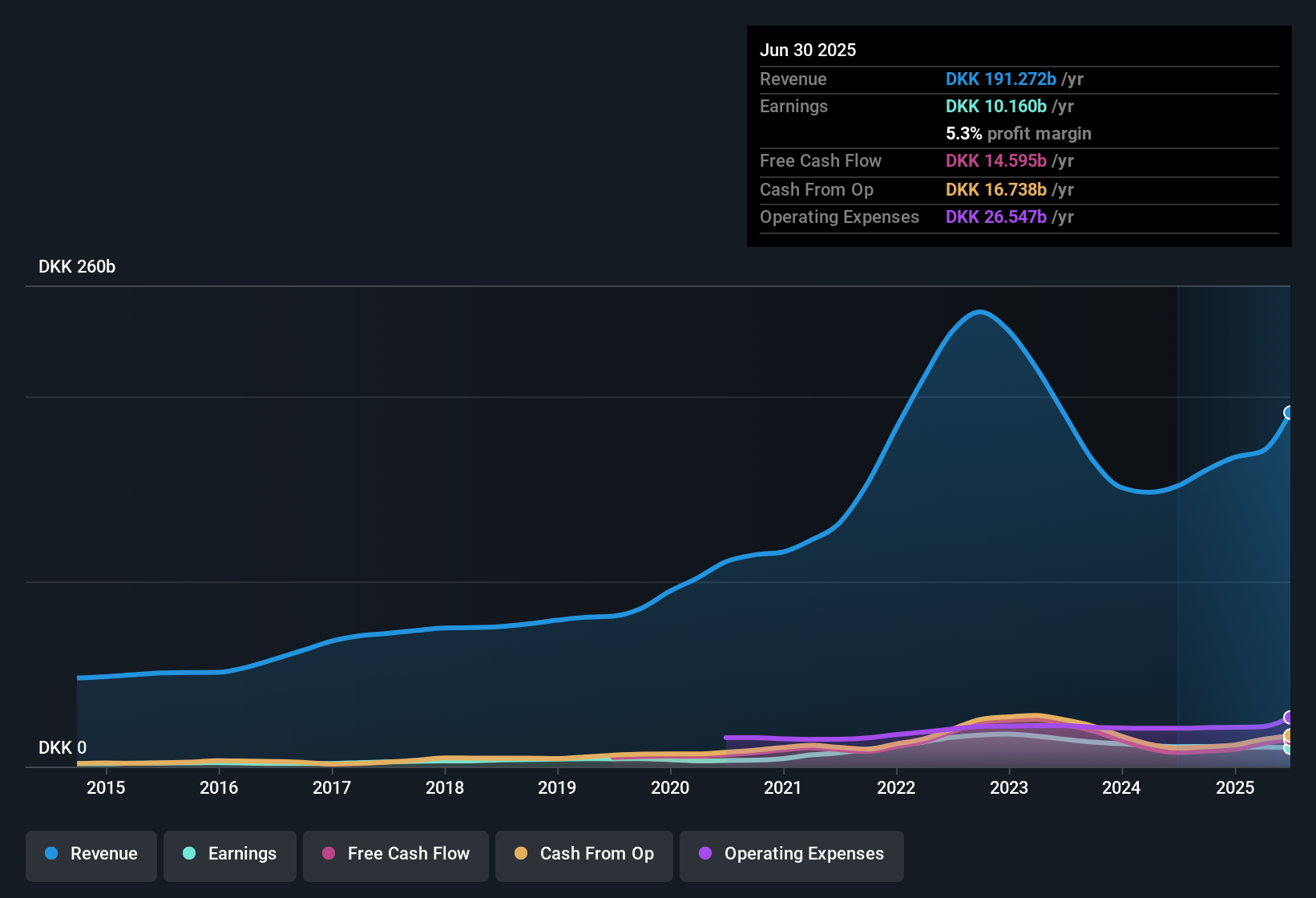Toggle the Free Cash Flow series off
This screenshot has width=1316, height=898.
point(395,854)
